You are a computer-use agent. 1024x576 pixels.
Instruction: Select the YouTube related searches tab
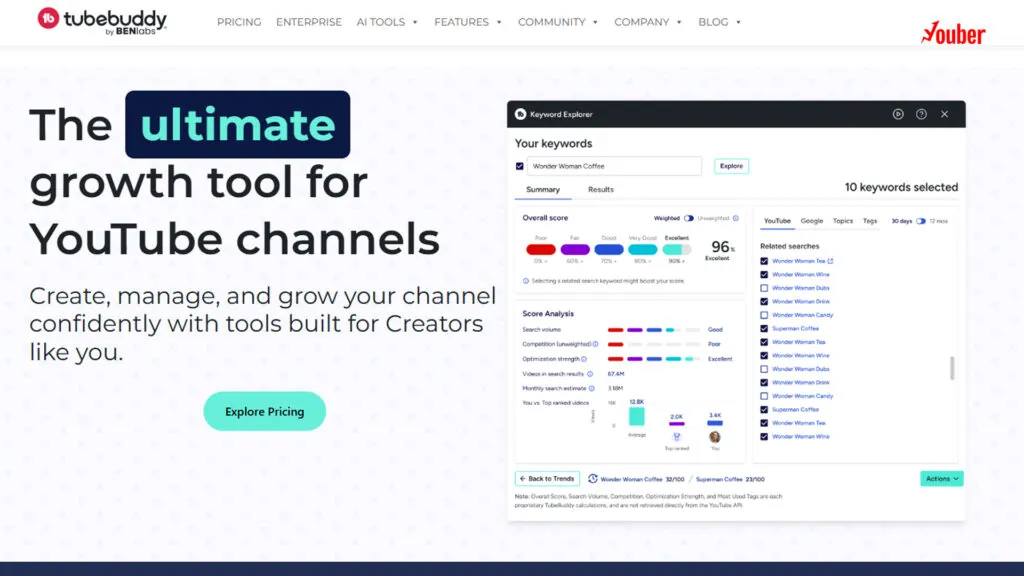coord(777,221)
